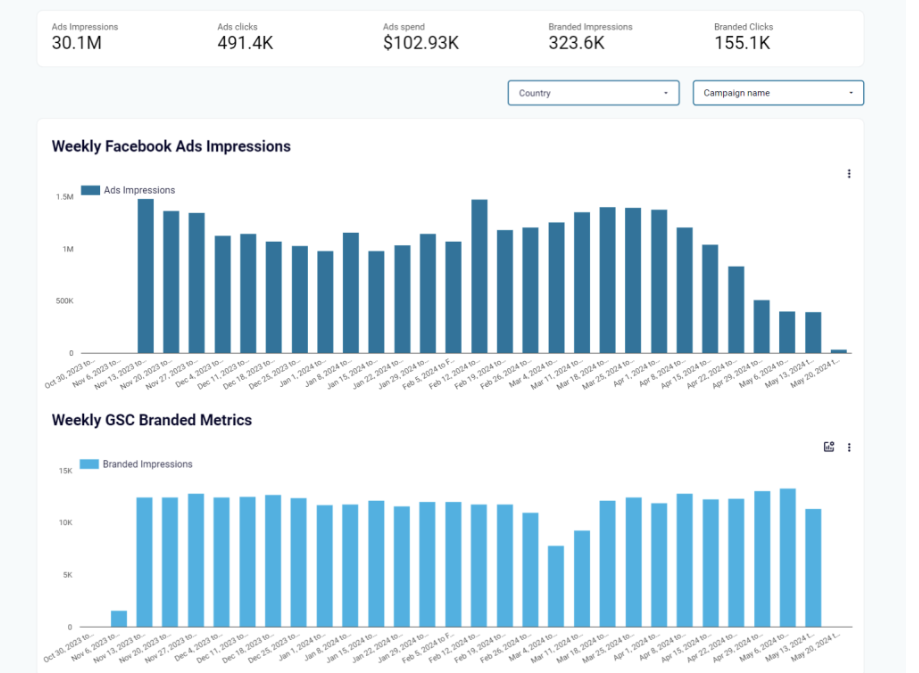Click the tiny last bar in Facebook Ads chart

(839, 351)
